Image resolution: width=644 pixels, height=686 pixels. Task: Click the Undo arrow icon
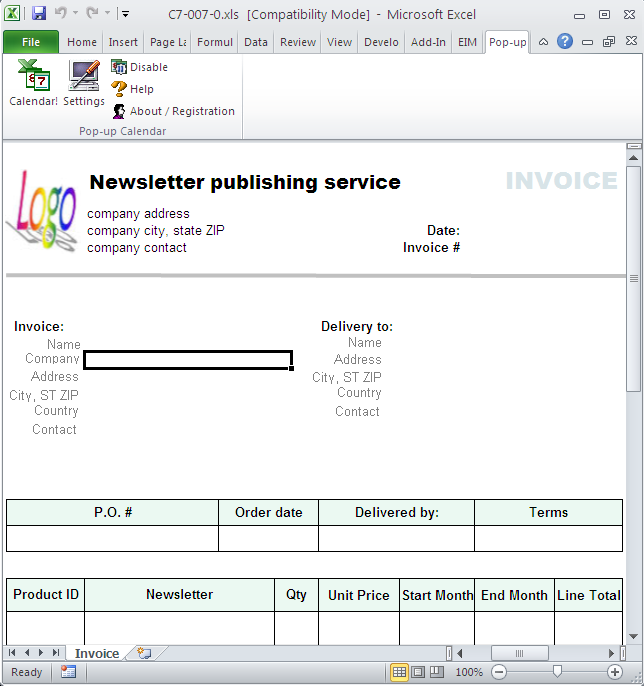61,14
